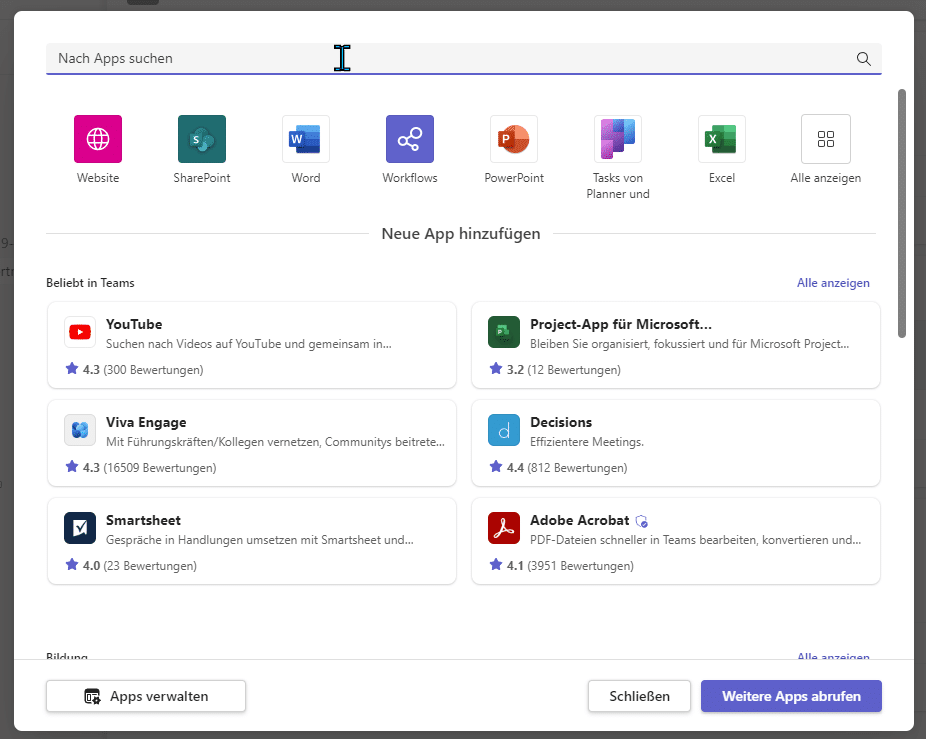Viewport: 926px width, 739px height.
Task: Add the Word app tab
Action: click(306, 139)
